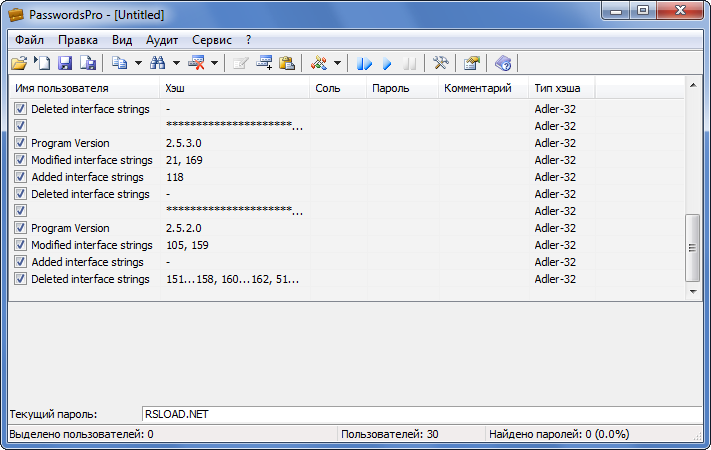Sort by Комментарий column header

(483, 88)
